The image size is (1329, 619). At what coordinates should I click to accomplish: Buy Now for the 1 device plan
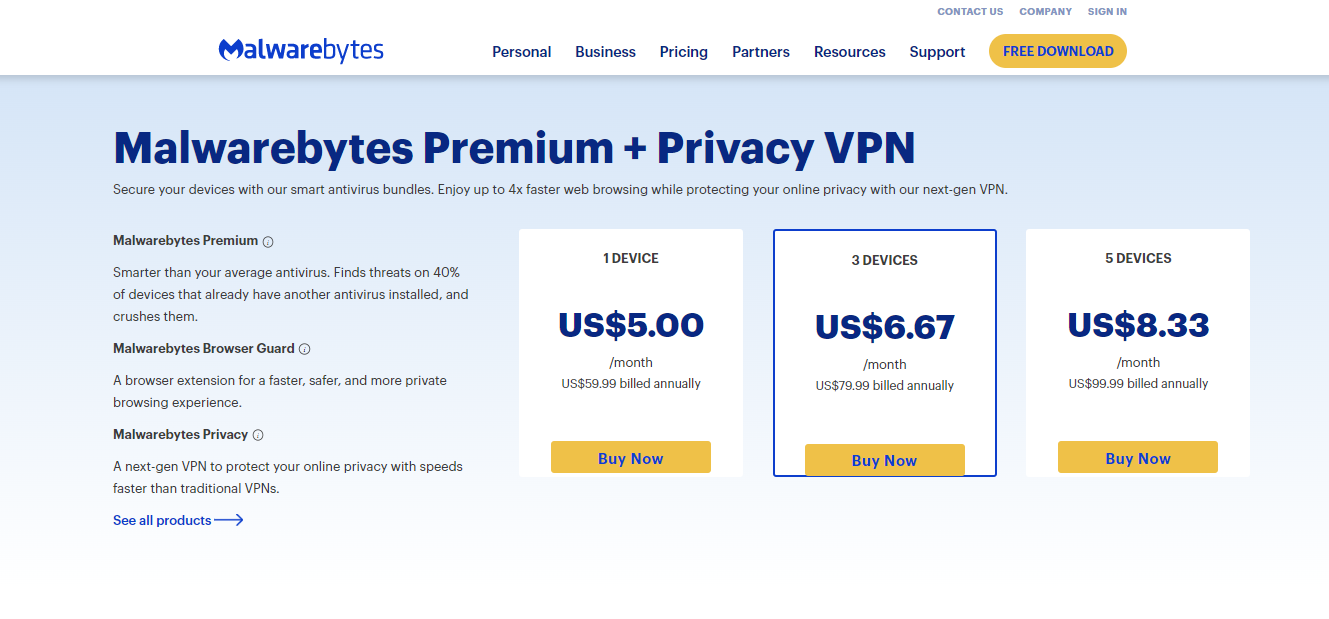pyautogui.click(x=631, y=458)
